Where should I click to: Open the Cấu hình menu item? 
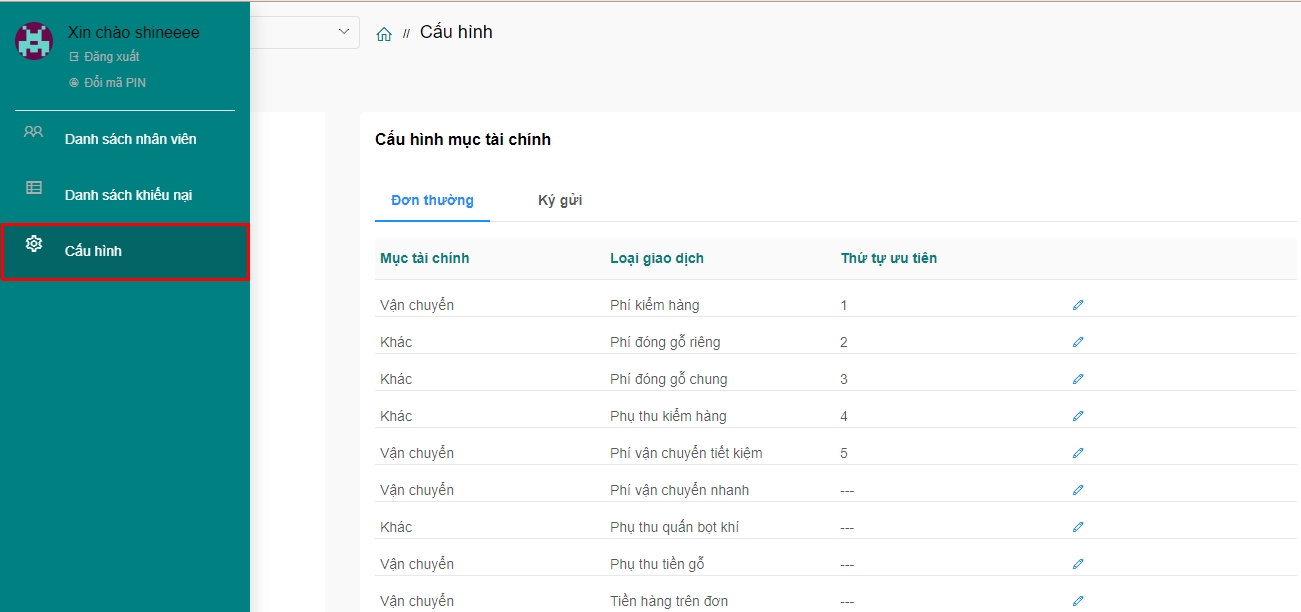click(x=93, y=251)
